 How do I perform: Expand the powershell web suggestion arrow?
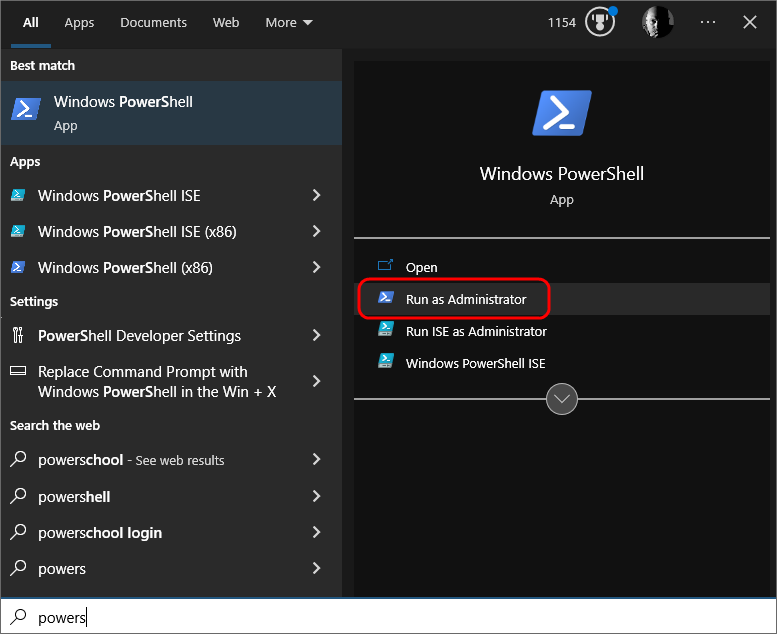[316, 496]
